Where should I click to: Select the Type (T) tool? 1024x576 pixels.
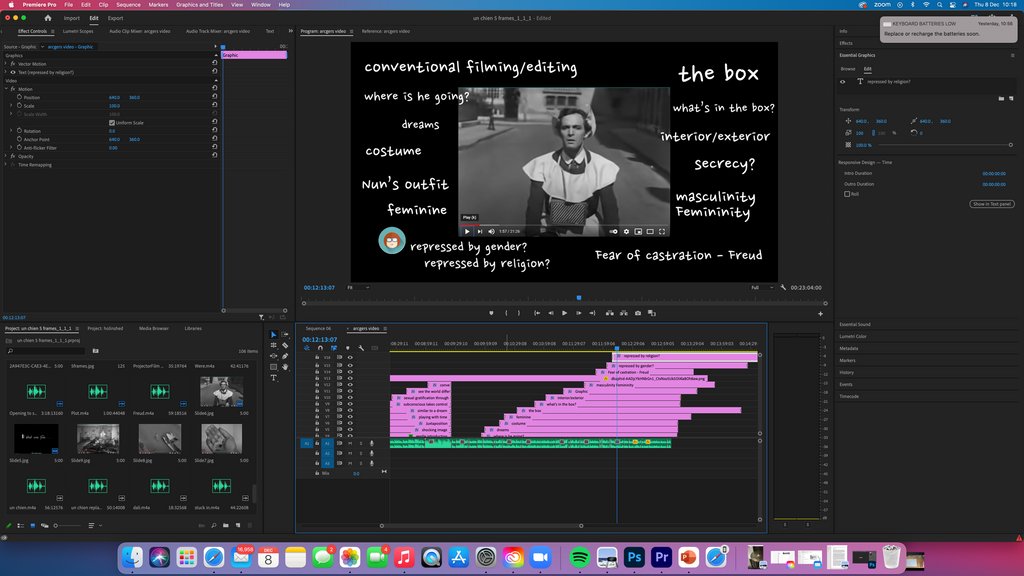point(274,377)
